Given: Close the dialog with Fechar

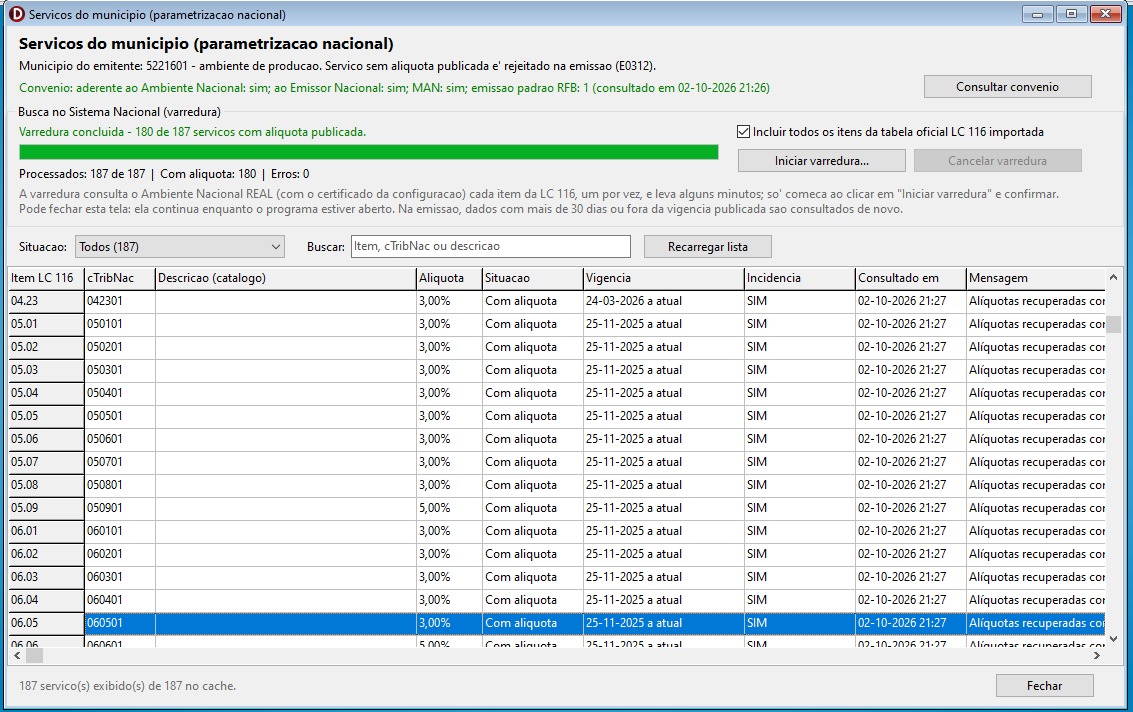Looking at the screenshot, I should click(x=1044, y=685).
